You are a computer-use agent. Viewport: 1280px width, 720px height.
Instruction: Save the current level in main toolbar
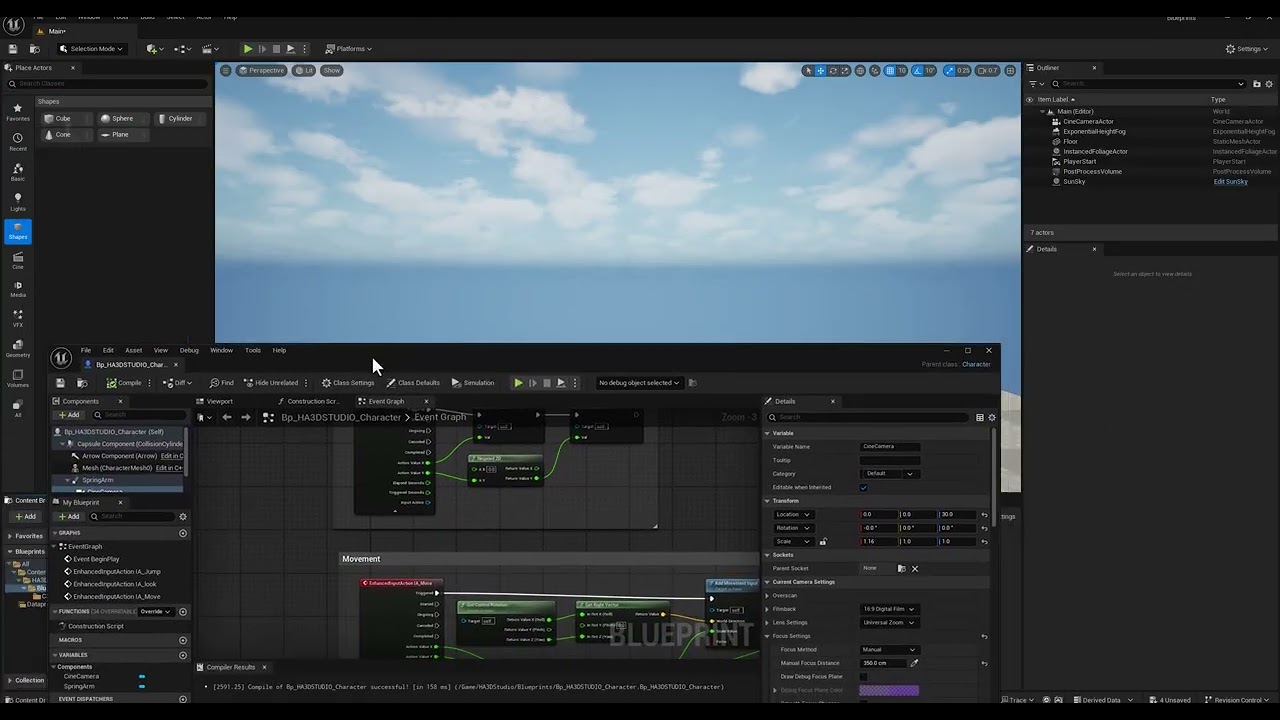tap(13, 49)
